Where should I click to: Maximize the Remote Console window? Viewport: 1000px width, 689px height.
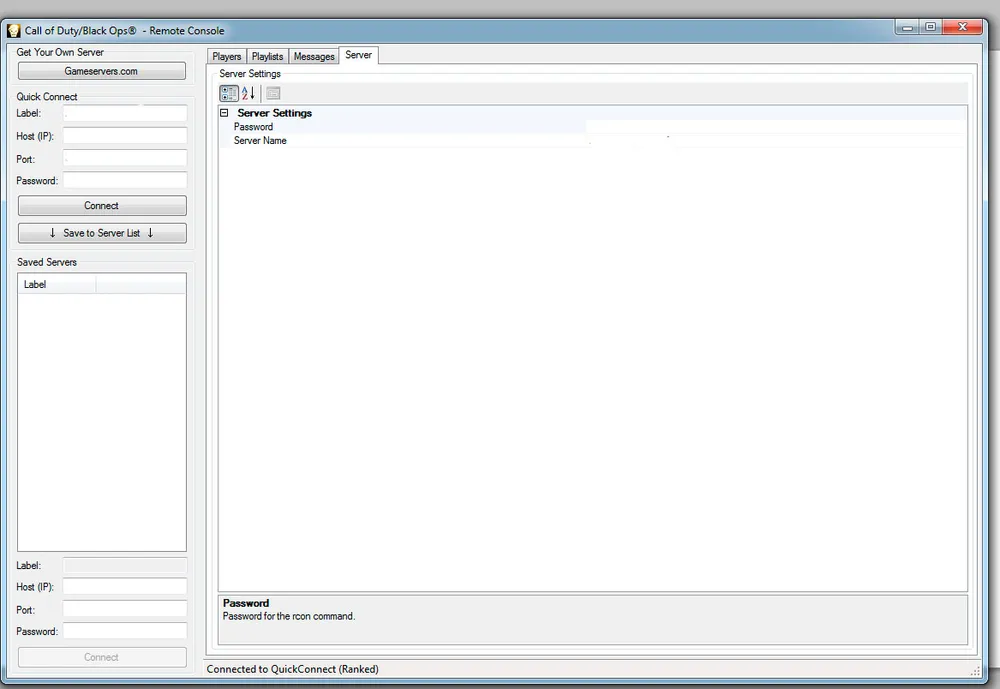[x=930, y=27]
